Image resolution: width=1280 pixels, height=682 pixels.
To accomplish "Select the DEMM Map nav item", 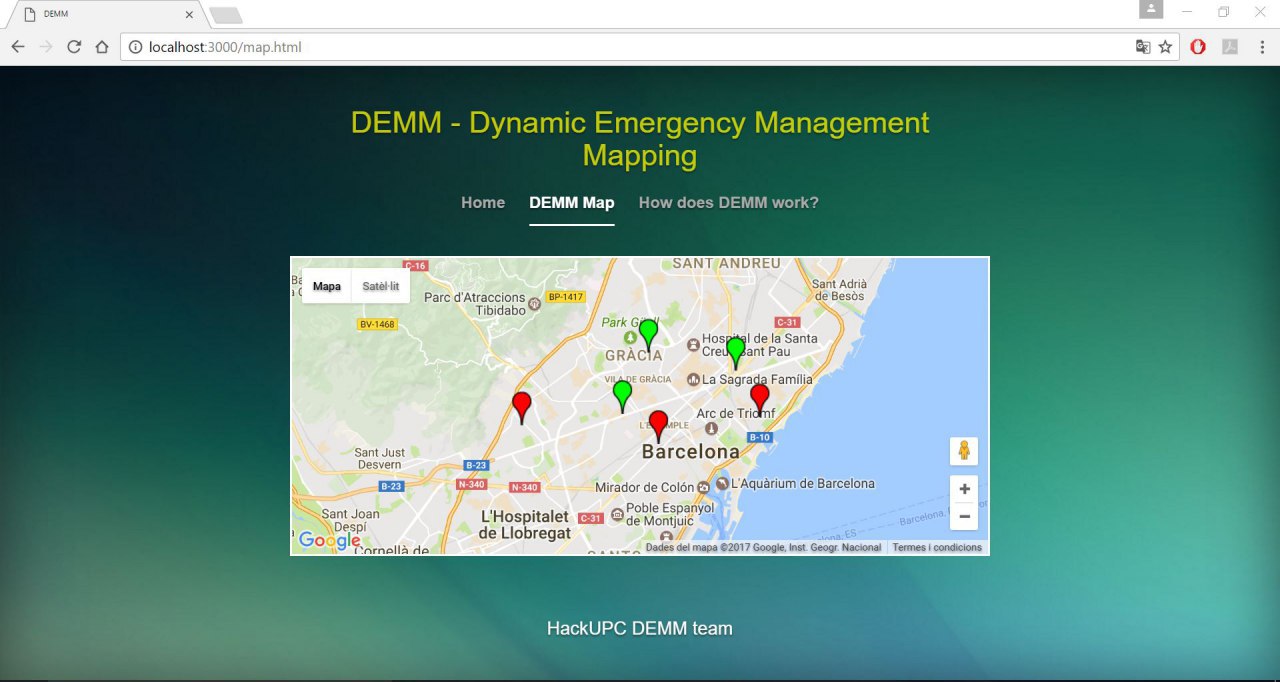I will (x=572, y=202).
